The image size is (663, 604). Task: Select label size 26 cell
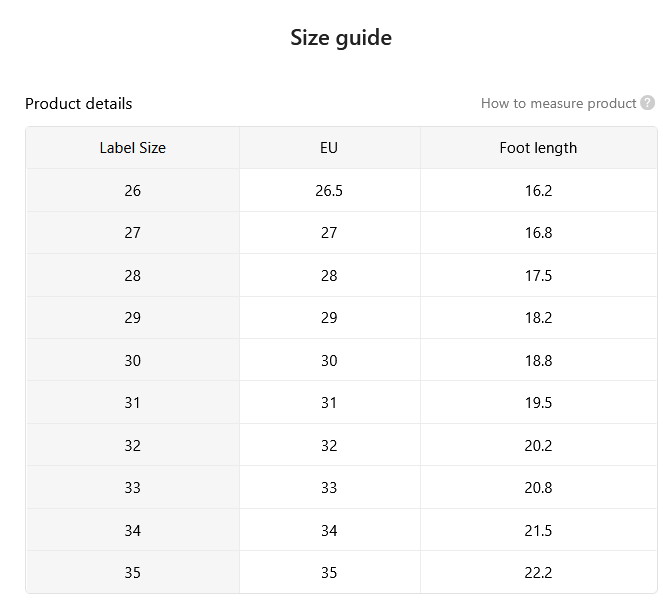tap(133, 191)
